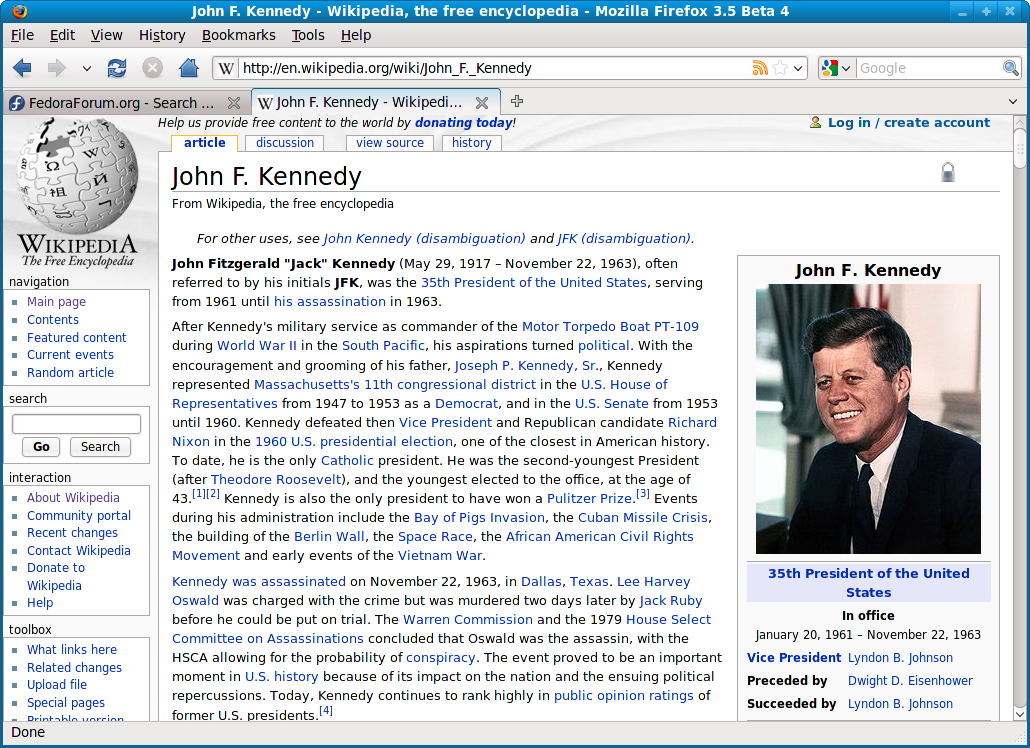
Task: Click reference footnote [3]
Action: [x=642, y=493]
